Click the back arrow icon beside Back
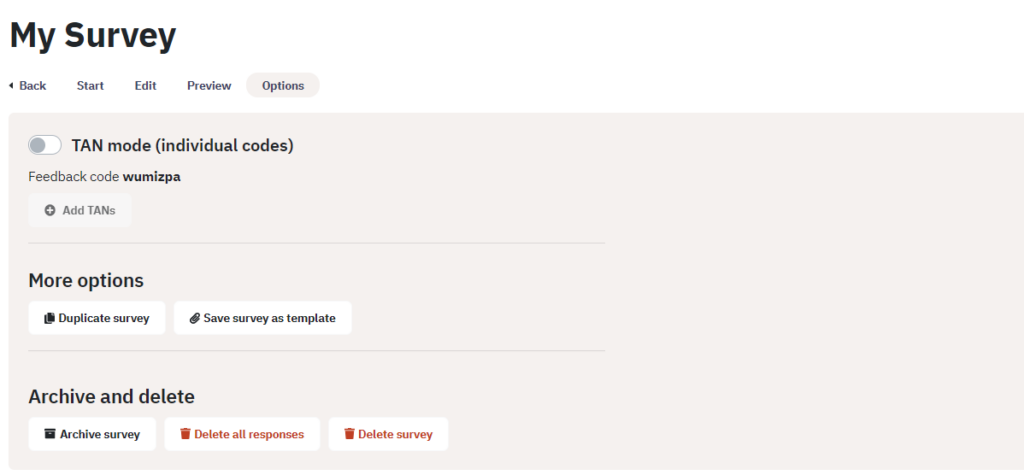1024x475 pixels. click(11, 86)
